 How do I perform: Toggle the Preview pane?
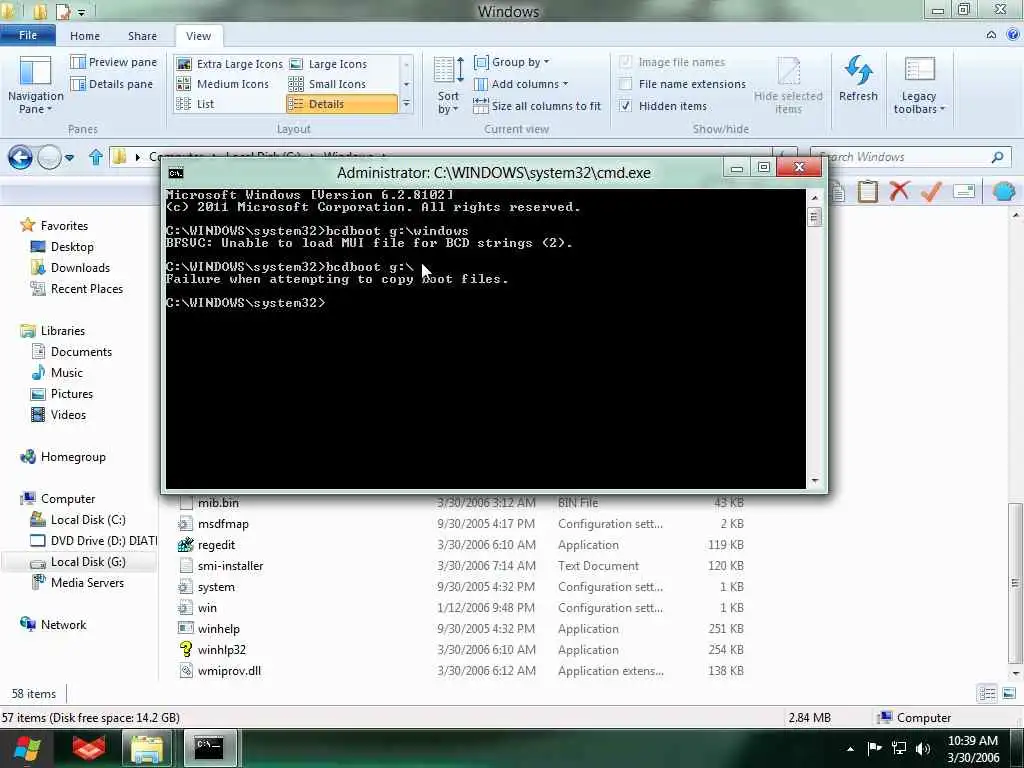[114, 62]
